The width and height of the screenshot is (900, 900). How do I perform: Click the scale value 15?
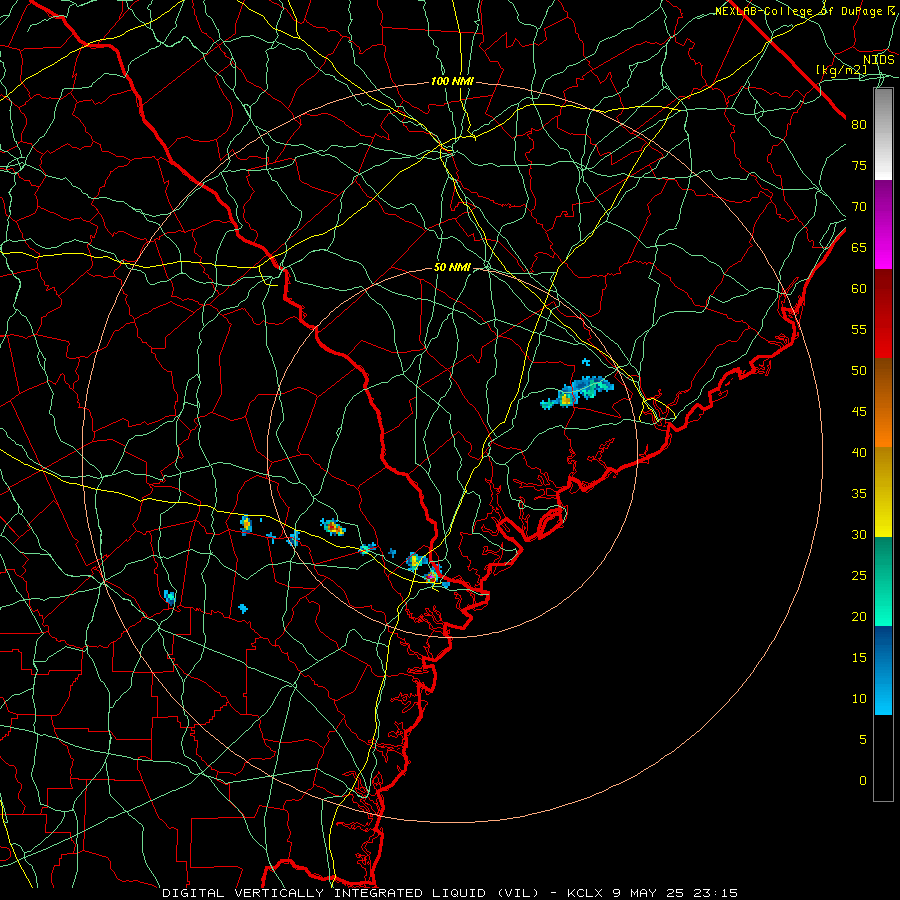pyautogui.click(x=859, y=658)
